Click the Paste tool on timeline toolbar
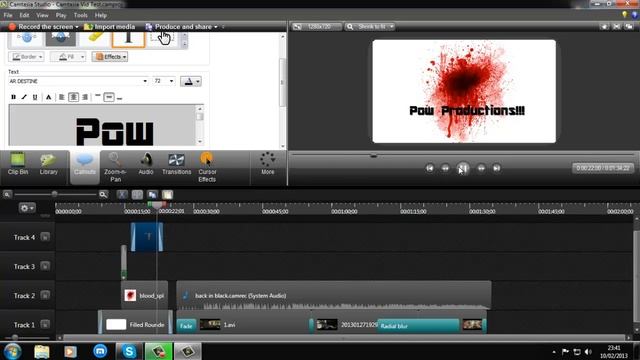Viewport: 640px width, 360px height. pos(167,195)
